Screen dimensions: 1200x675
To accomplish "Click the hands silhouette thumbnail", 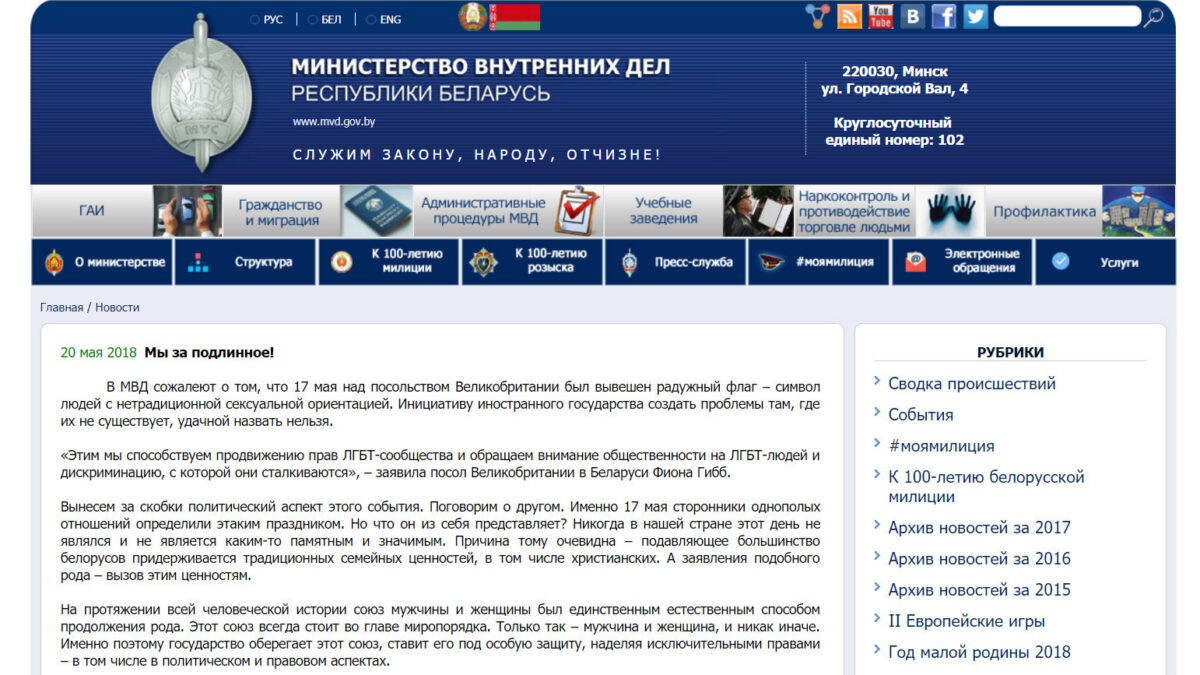I will point(951,211).
